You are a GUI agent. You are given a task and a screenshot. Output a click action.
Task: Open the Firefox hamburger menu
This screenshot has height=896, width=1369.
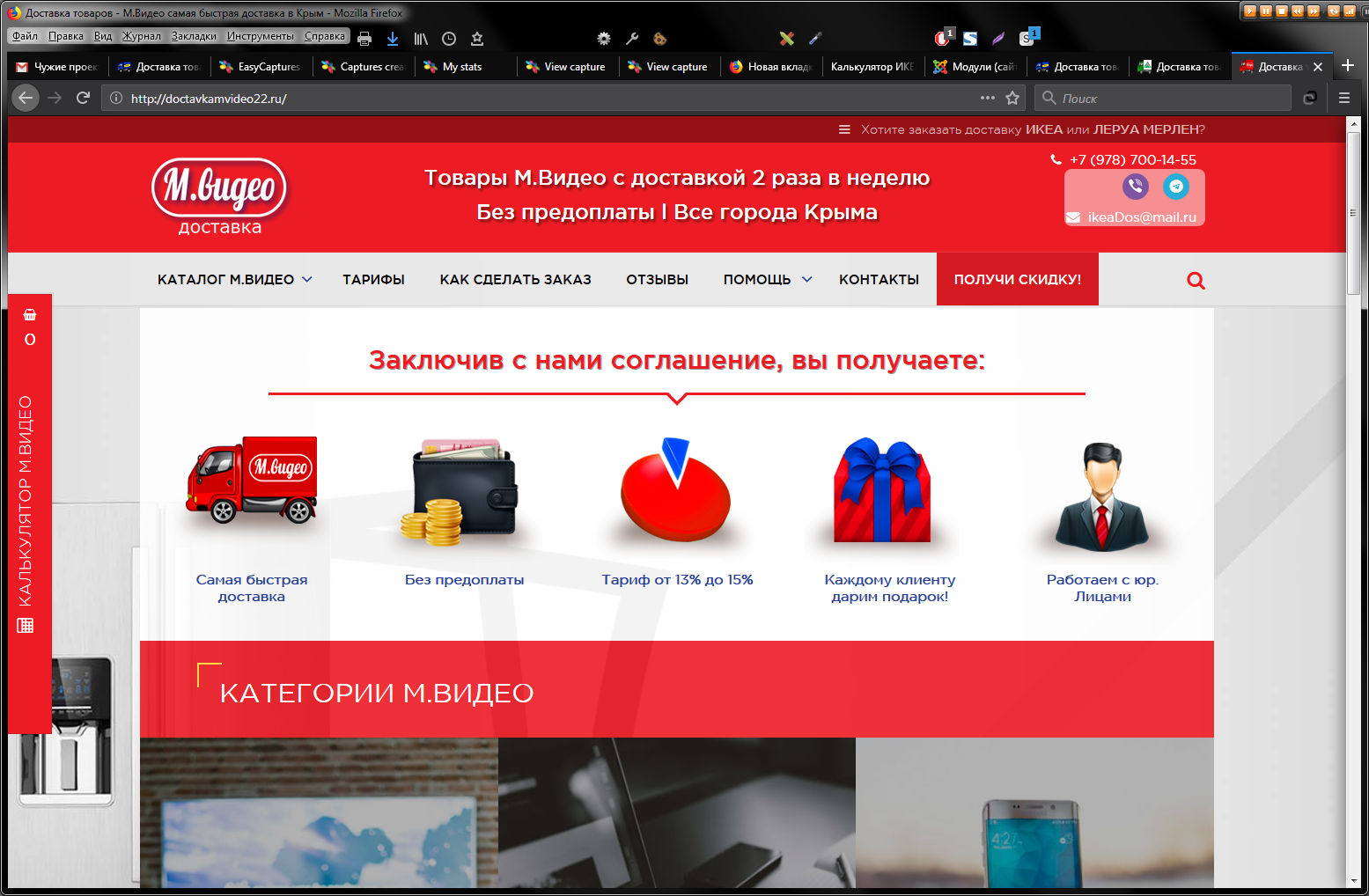point(1344,98)
